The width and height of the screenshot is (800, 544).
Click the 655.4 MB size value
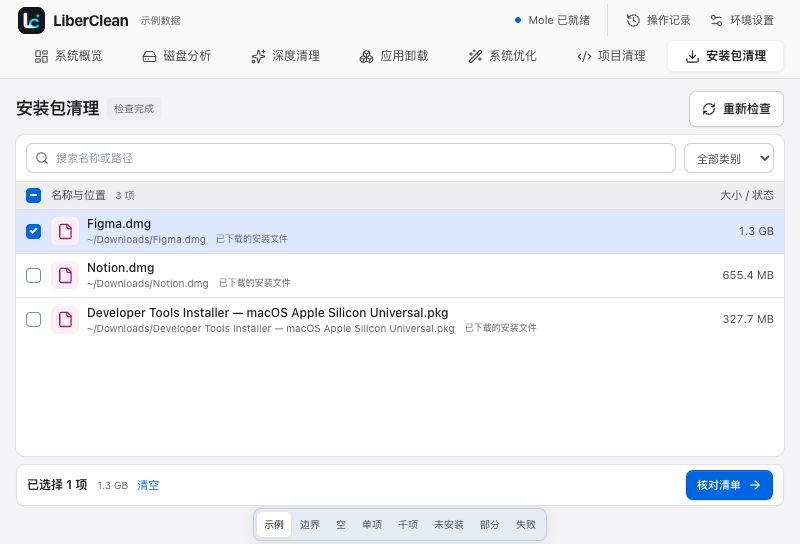tap(748, 275)
